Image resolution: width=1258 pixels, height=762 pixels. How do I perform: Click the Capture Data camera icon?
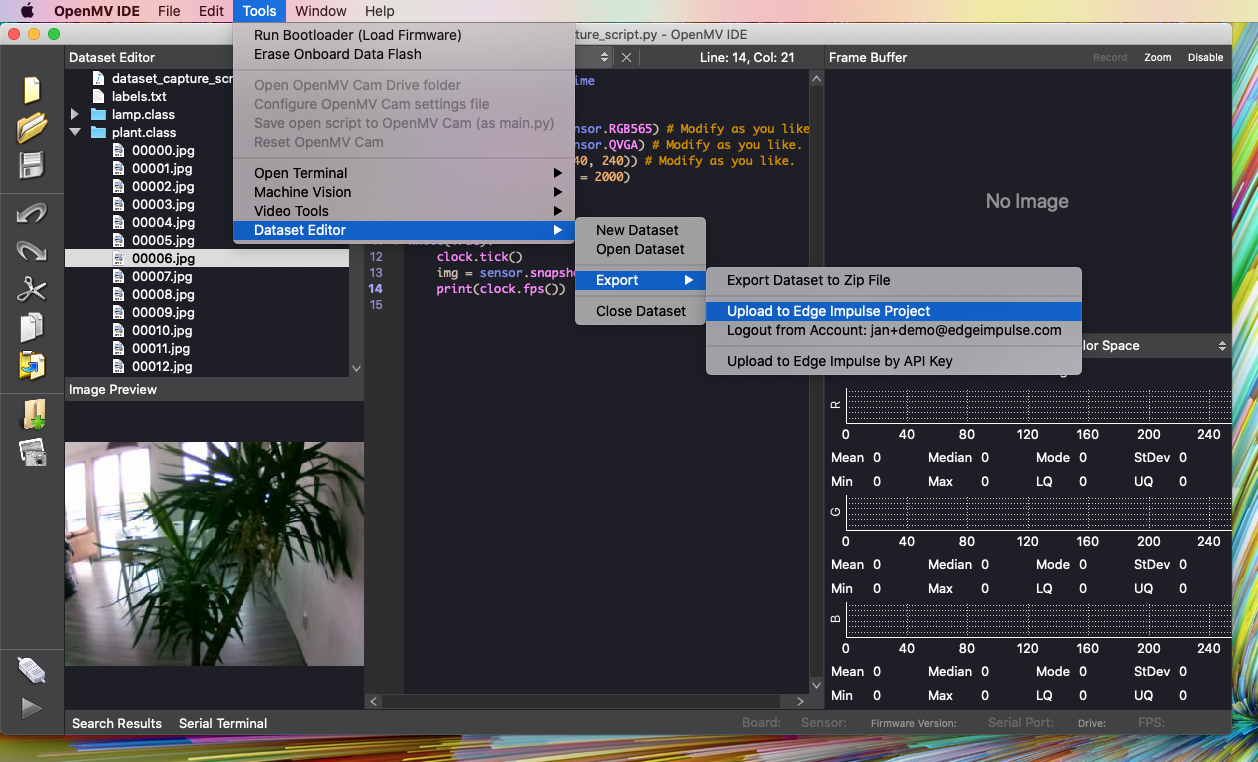pyautogui.click(x=33, y=452)
